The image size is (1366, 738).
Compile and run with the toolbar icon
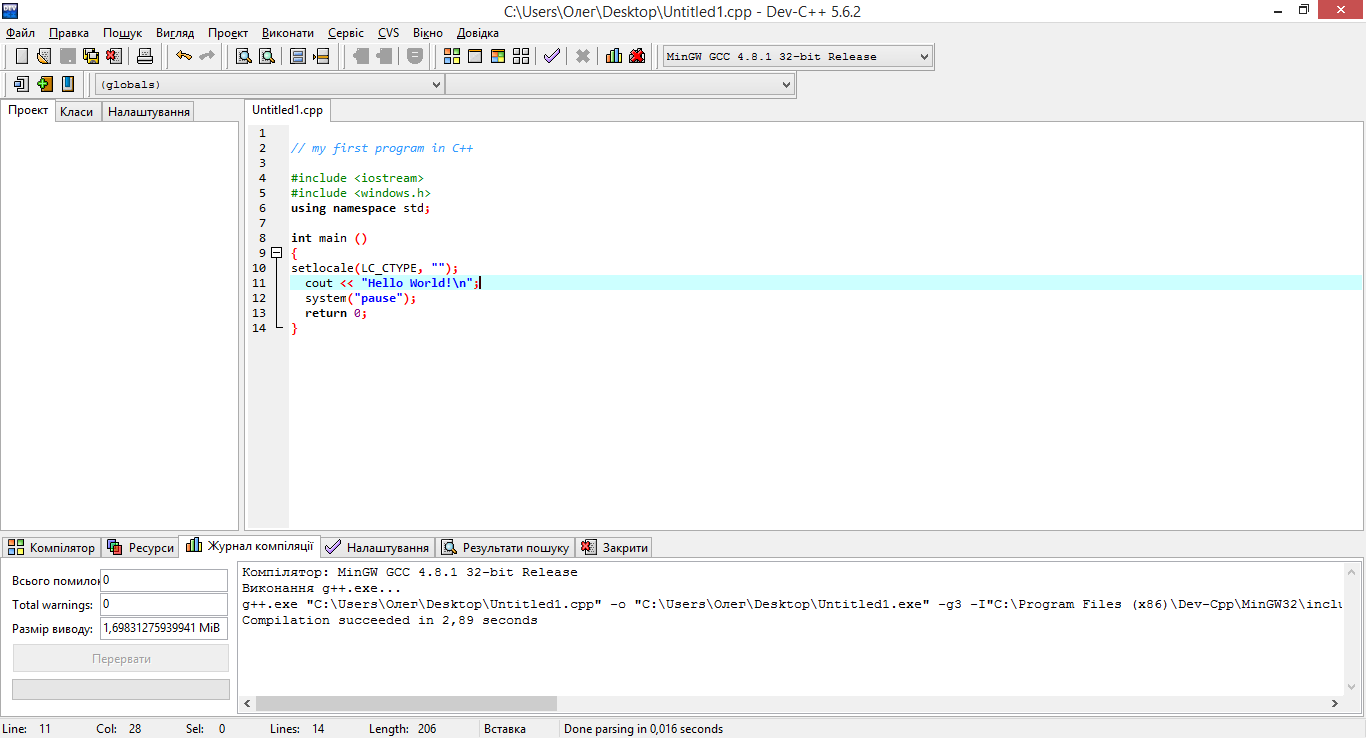pyautogui.click(x=498, y=56)
